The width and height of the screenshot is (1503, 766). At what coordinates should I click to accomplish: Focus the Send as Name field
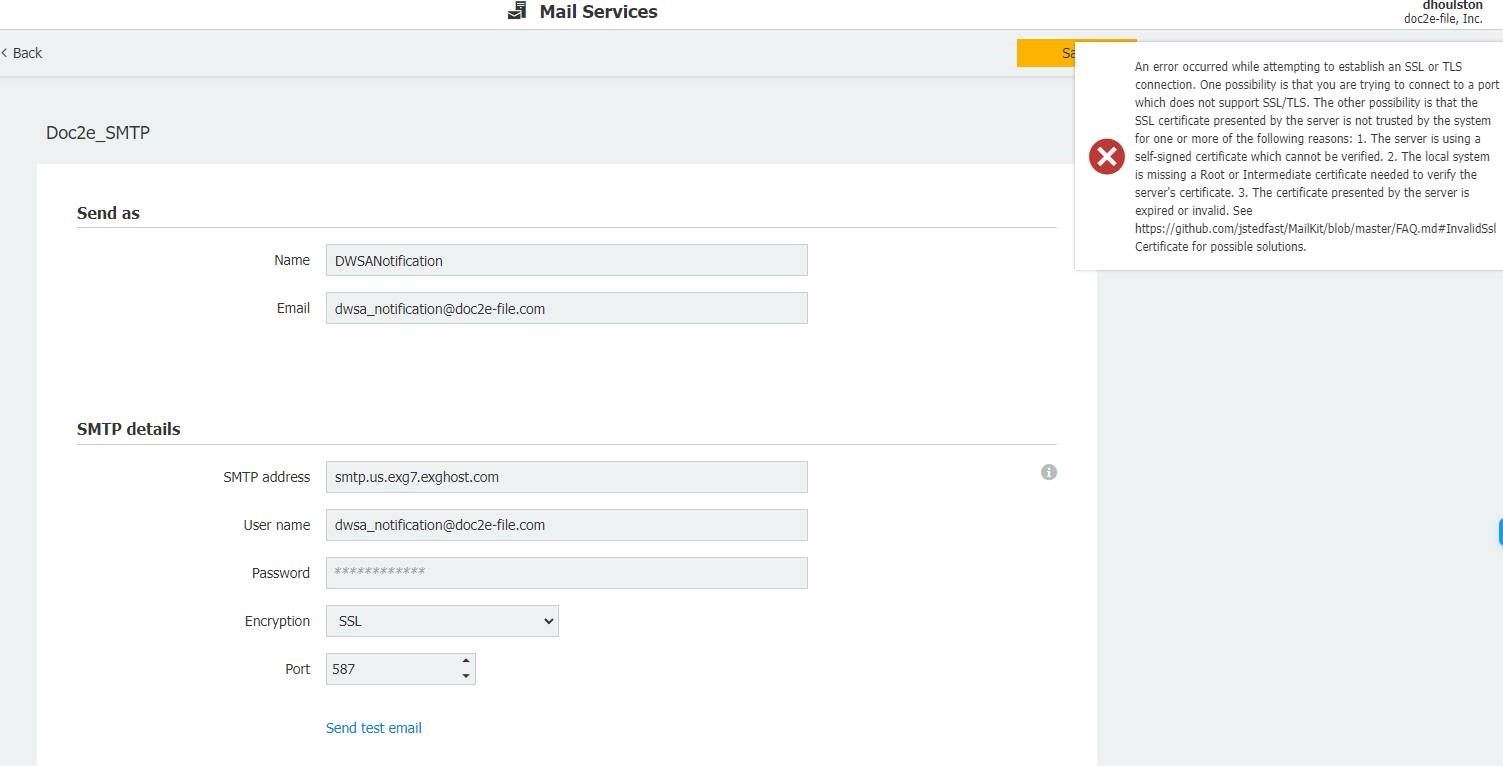tap(566, 261)
